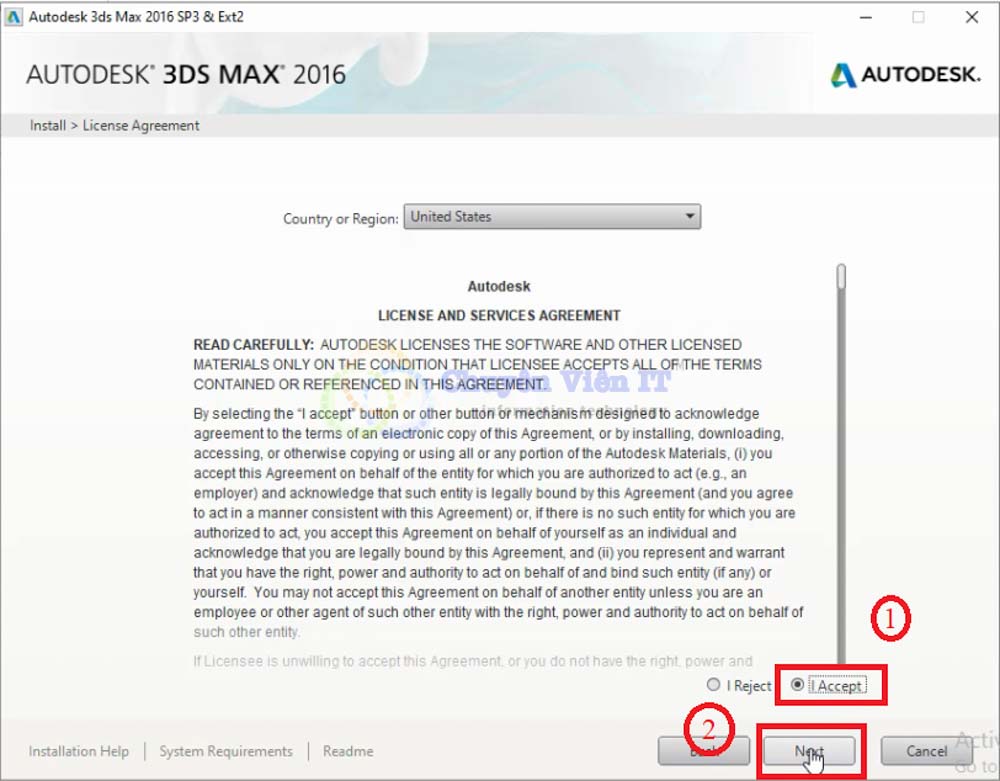Click the Autodesk app icon in title bar

[x=14, y=17]
